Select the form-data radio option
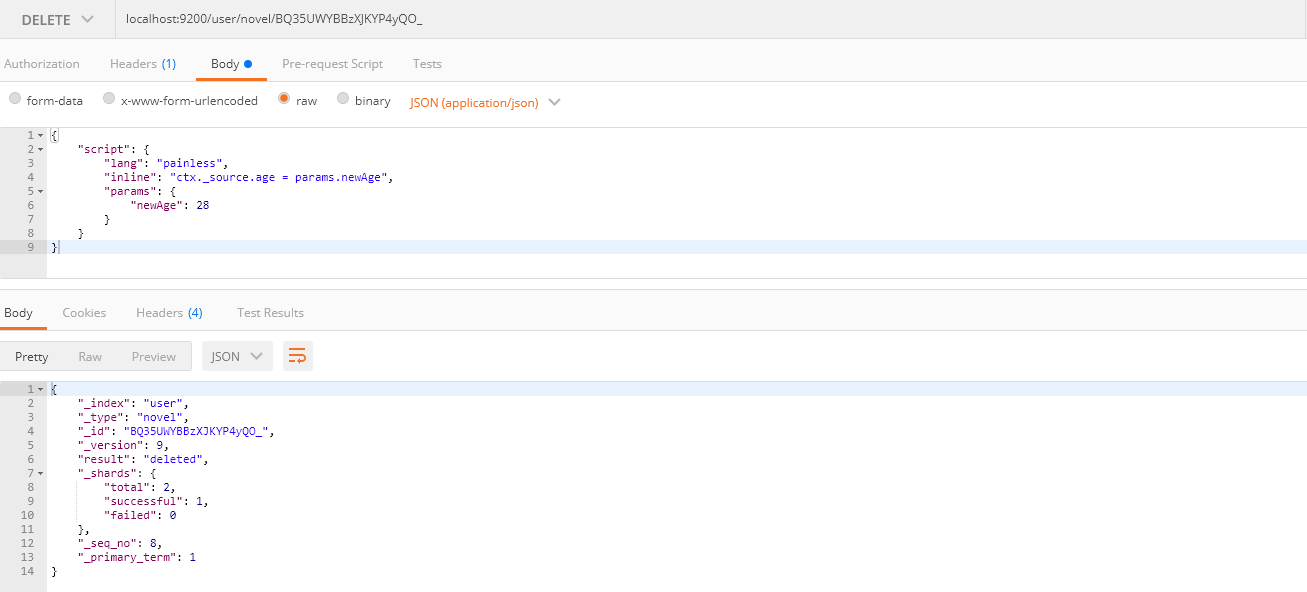Image resolution: width=1307 pixels, height=592 pixels. click(x=15, y=99)
